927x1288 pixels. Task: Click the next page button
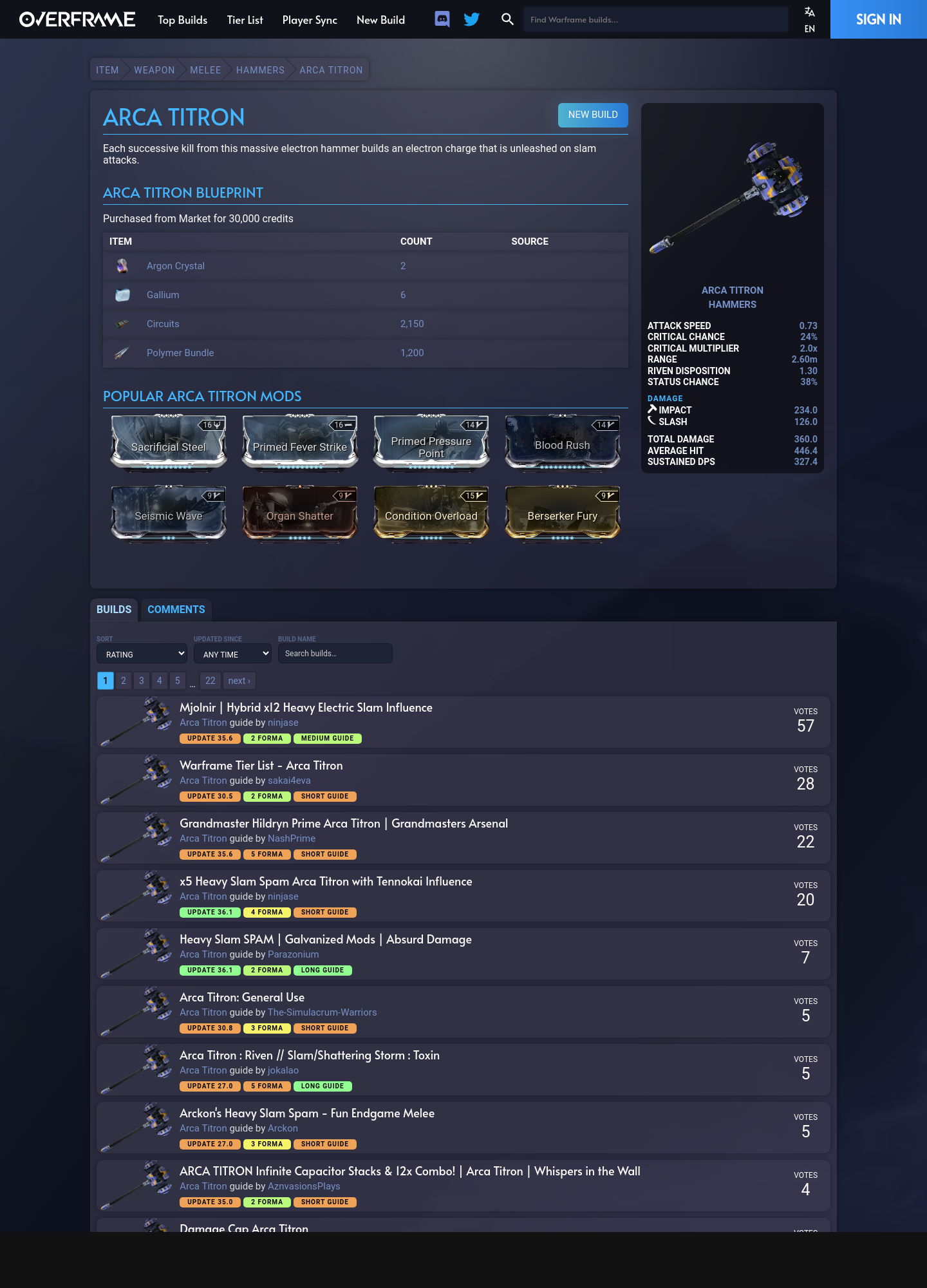[x=239, y=681]
